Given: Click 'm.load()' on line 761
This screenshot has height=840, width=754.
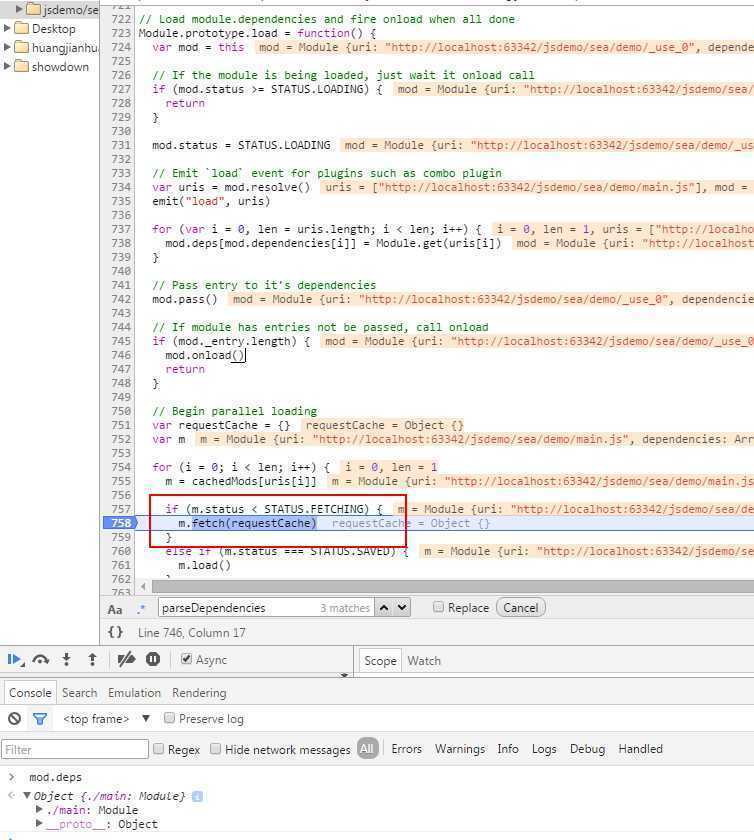Looking at the screenshot, I should click(x=204, y=565).
